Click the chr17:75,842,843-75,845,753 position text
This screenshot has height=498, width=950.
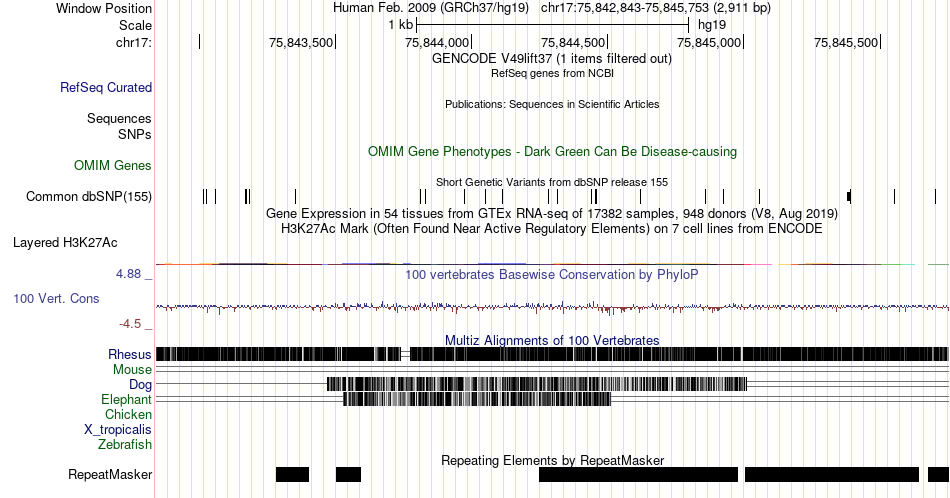[x=656, y=8]
